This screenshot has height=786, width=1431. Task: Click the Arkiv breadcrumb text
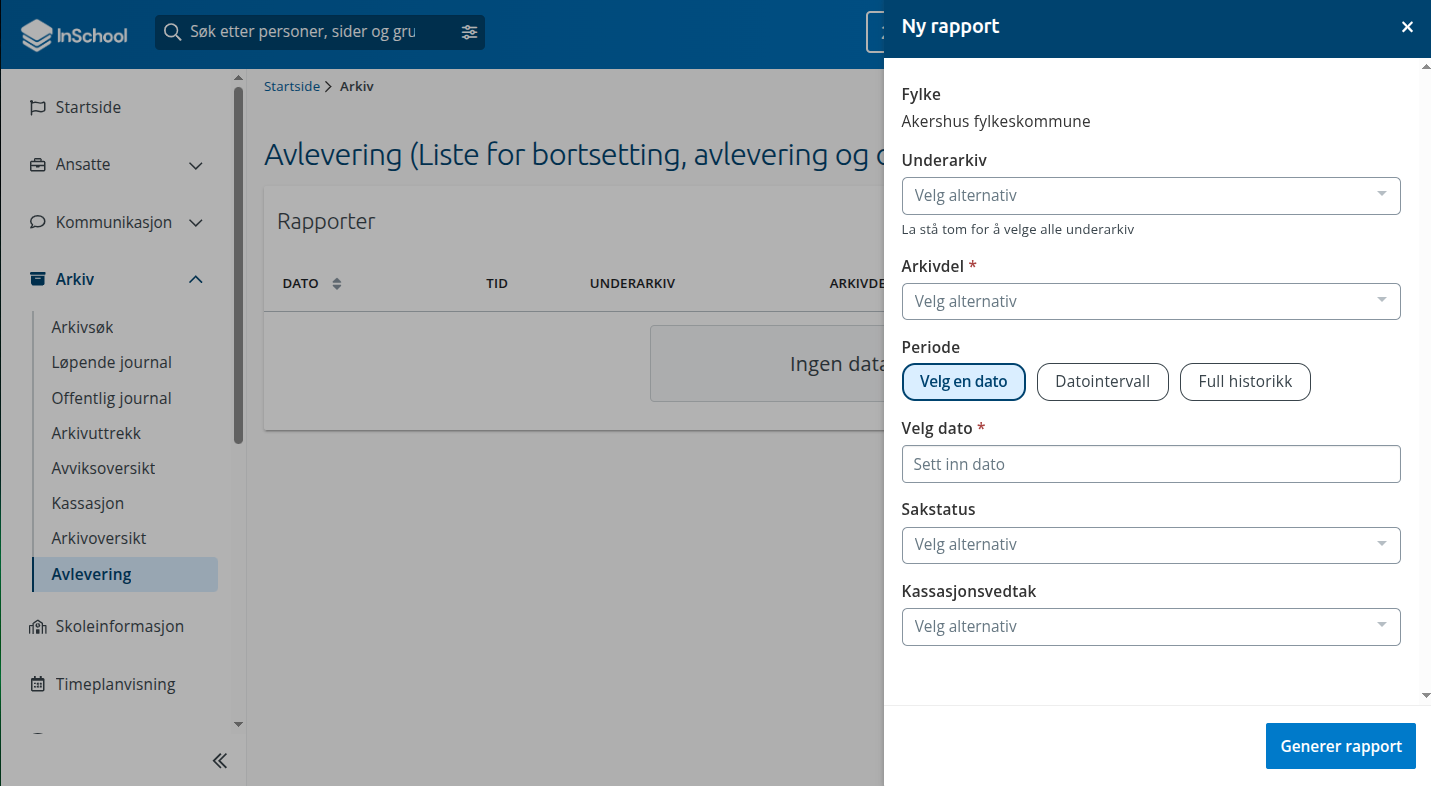357,87
